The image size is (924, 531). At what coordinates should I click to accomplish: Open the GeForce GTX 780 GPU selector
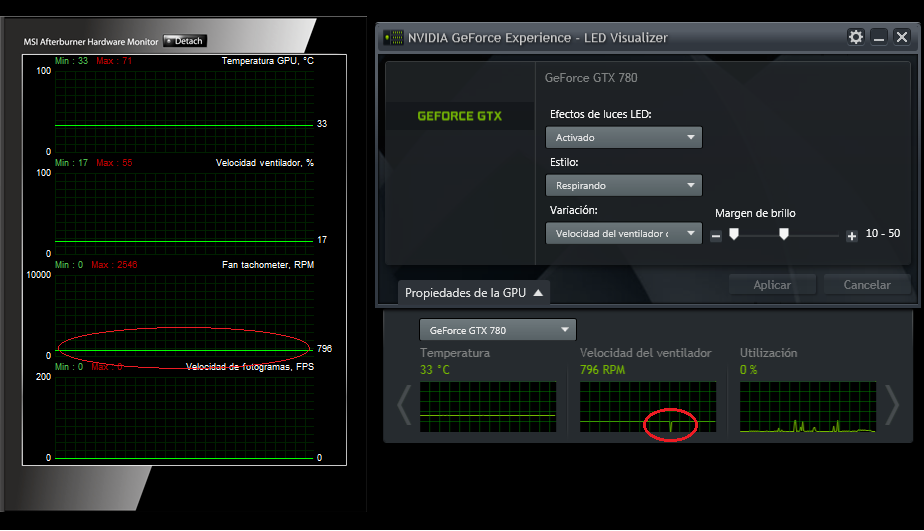coord(497,330)
